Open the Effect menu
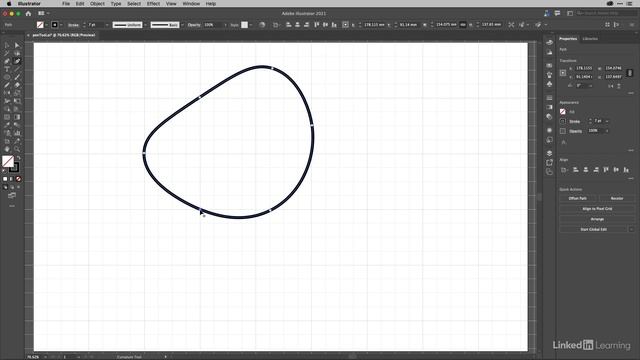This screenshot has width=640, height=360. (x=153, y=4)
